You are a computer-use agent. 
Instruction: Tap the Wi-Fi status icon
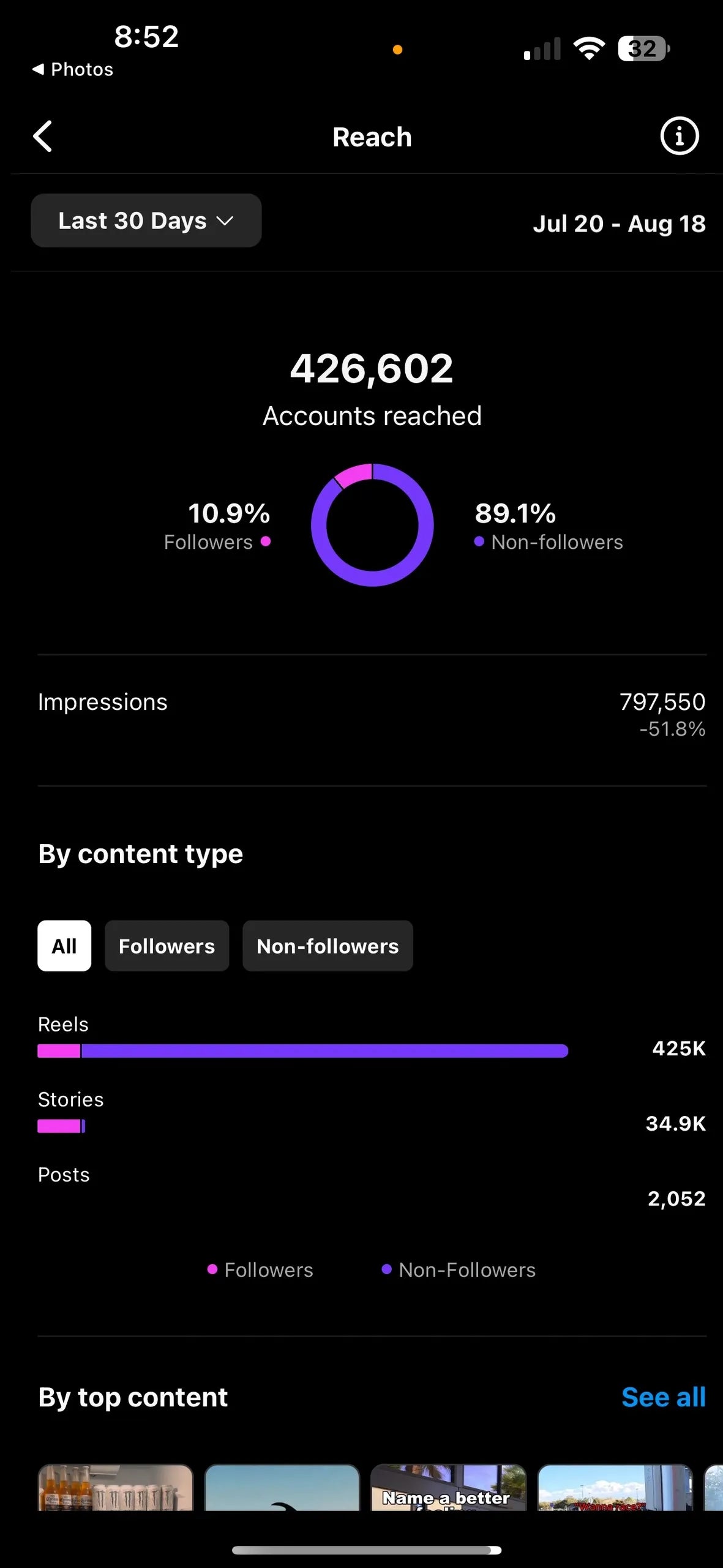pyautogui.click(x=588, y=48)
